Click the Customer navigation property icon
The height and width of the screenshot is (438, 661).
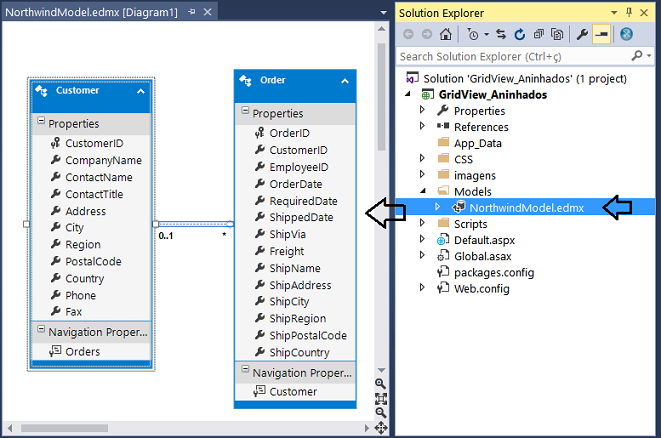(x=259, y=391)
